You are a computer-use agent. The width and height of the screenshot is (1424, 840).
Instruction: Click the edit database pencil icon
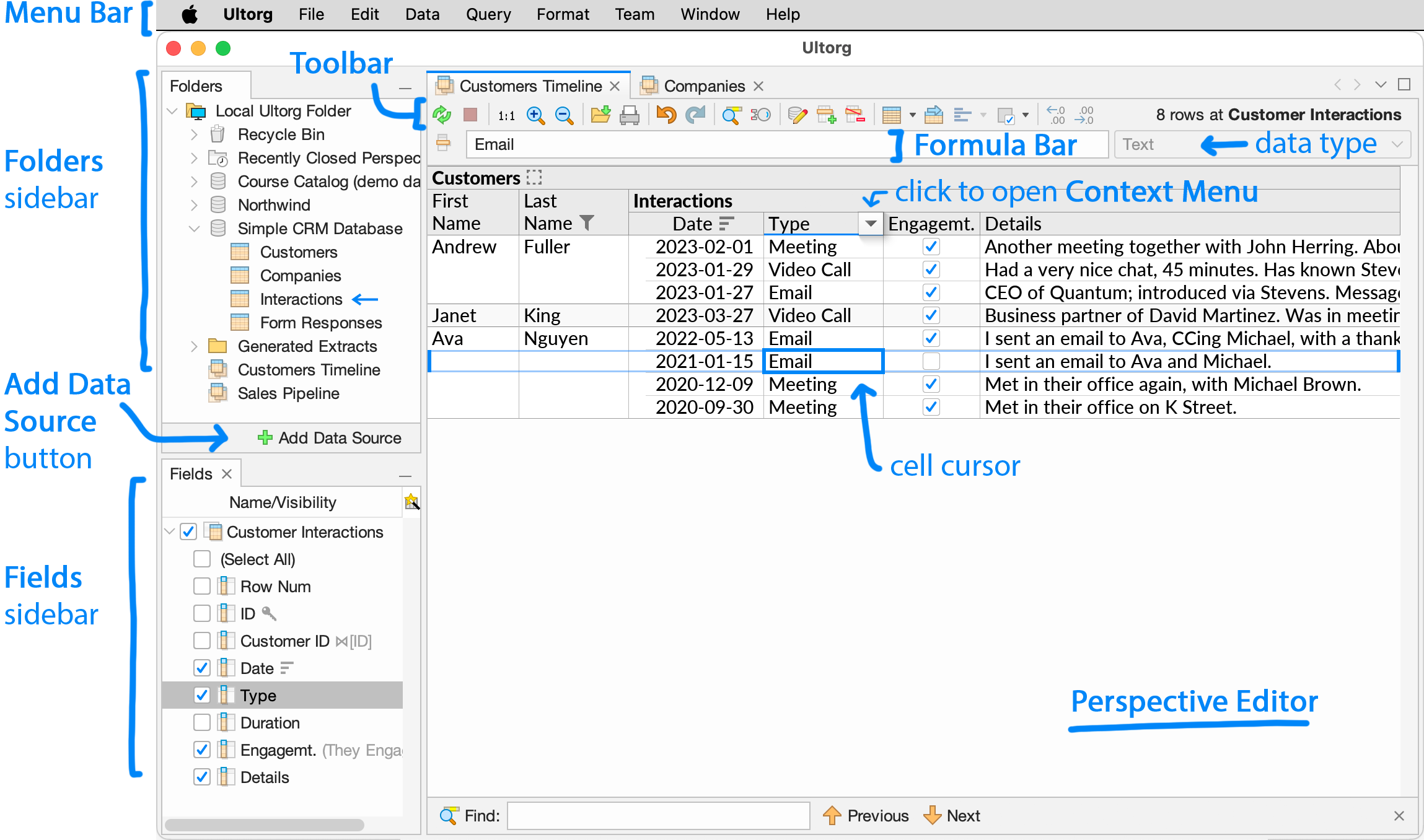point(796,115)
